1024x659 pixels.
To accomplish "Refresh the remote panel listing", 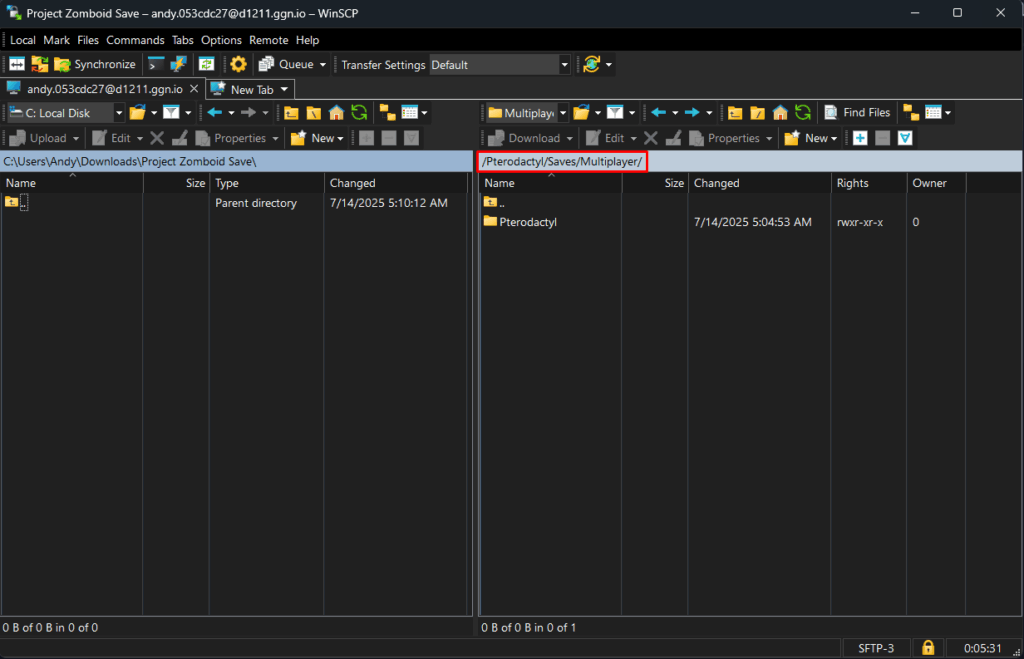I will [803, 113].
